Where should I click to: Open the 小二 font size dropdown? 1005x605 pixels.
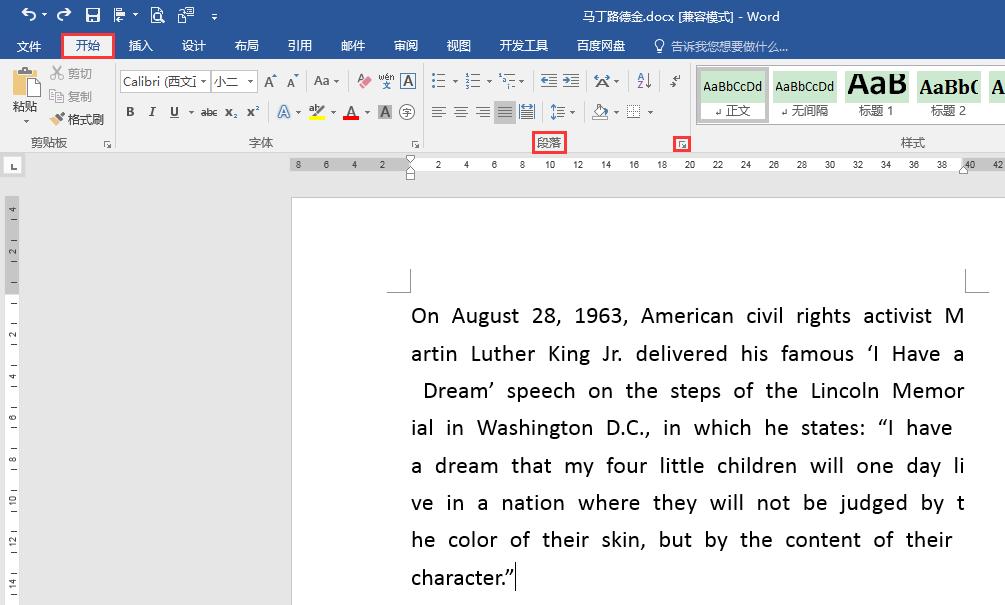251,81
